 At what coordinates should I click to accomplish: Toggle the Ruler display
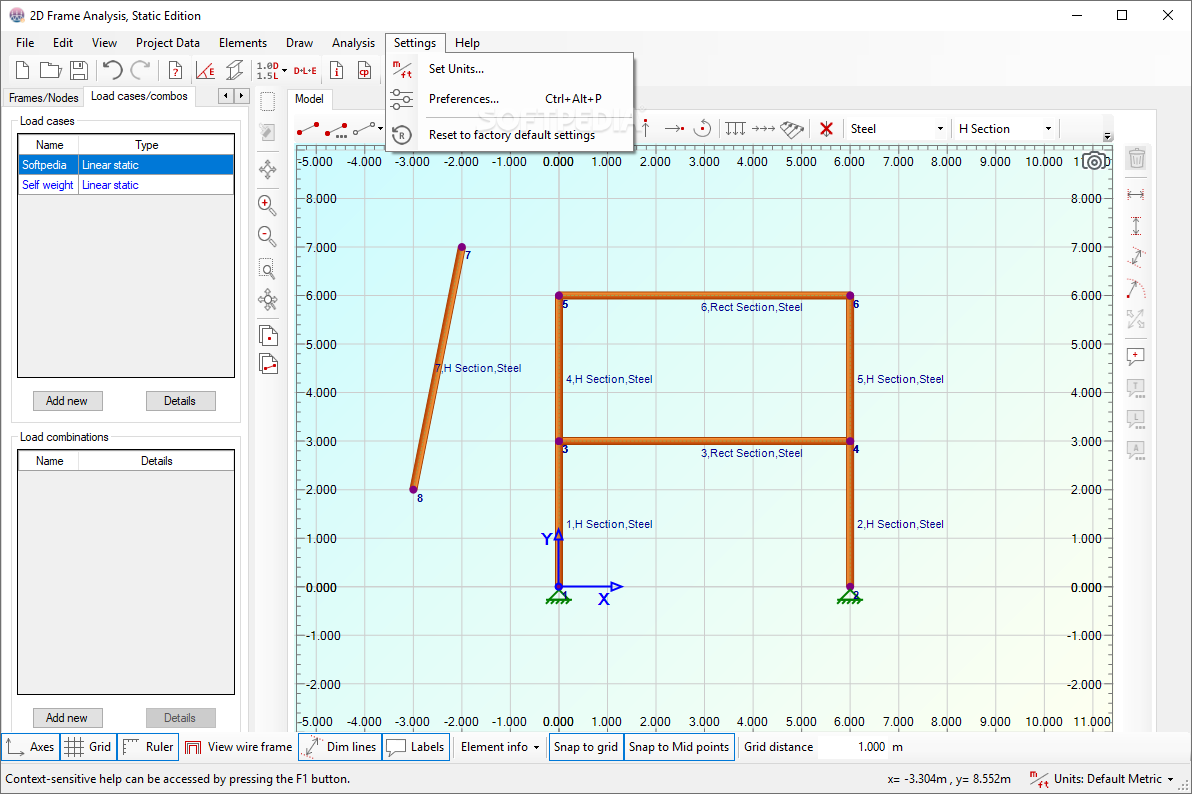tap(148, 747)
